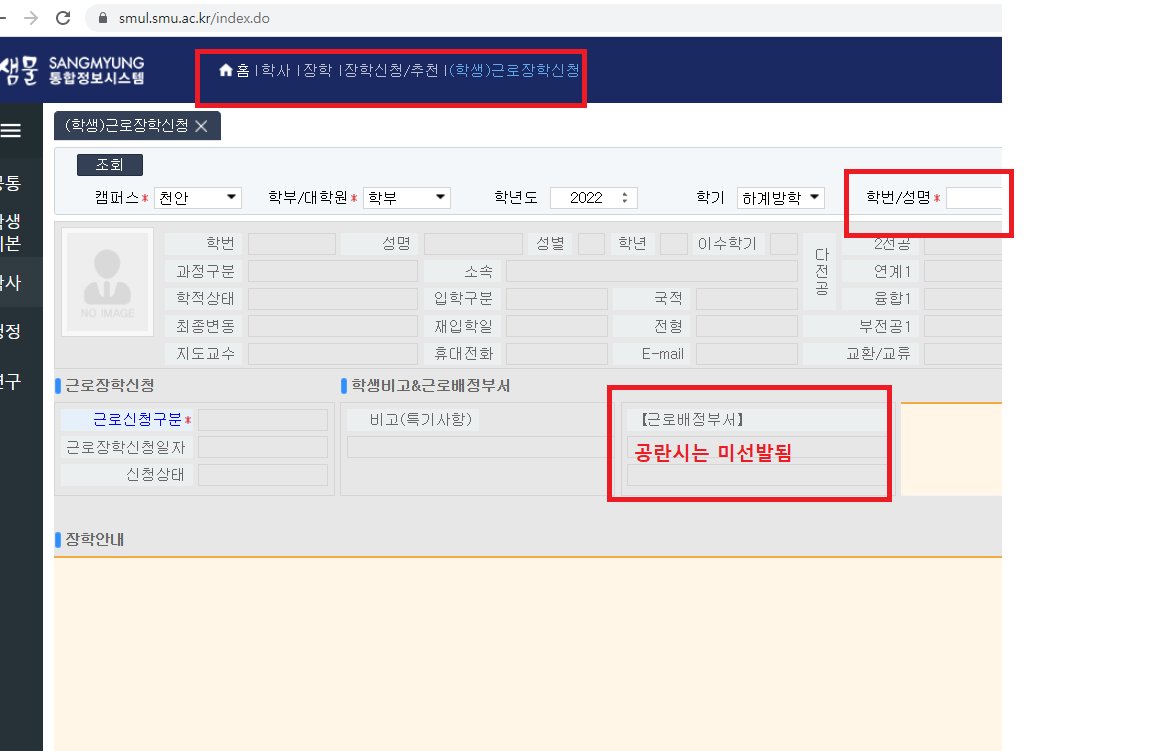
Task: Reload the page with the browser refresh icon
Action: [62, 18]
